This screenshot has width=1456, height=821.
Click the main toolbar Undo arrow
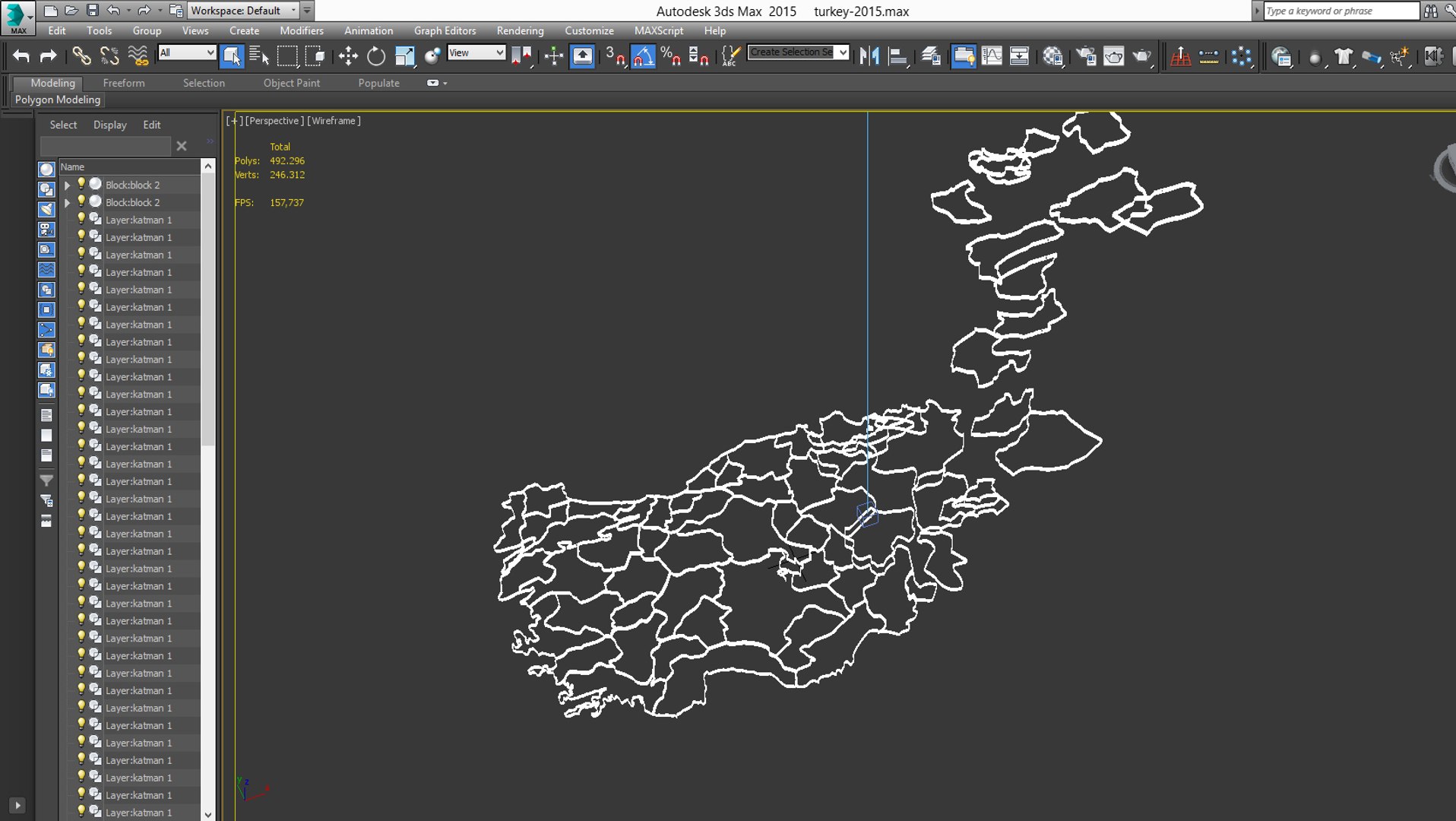[21, 56]
